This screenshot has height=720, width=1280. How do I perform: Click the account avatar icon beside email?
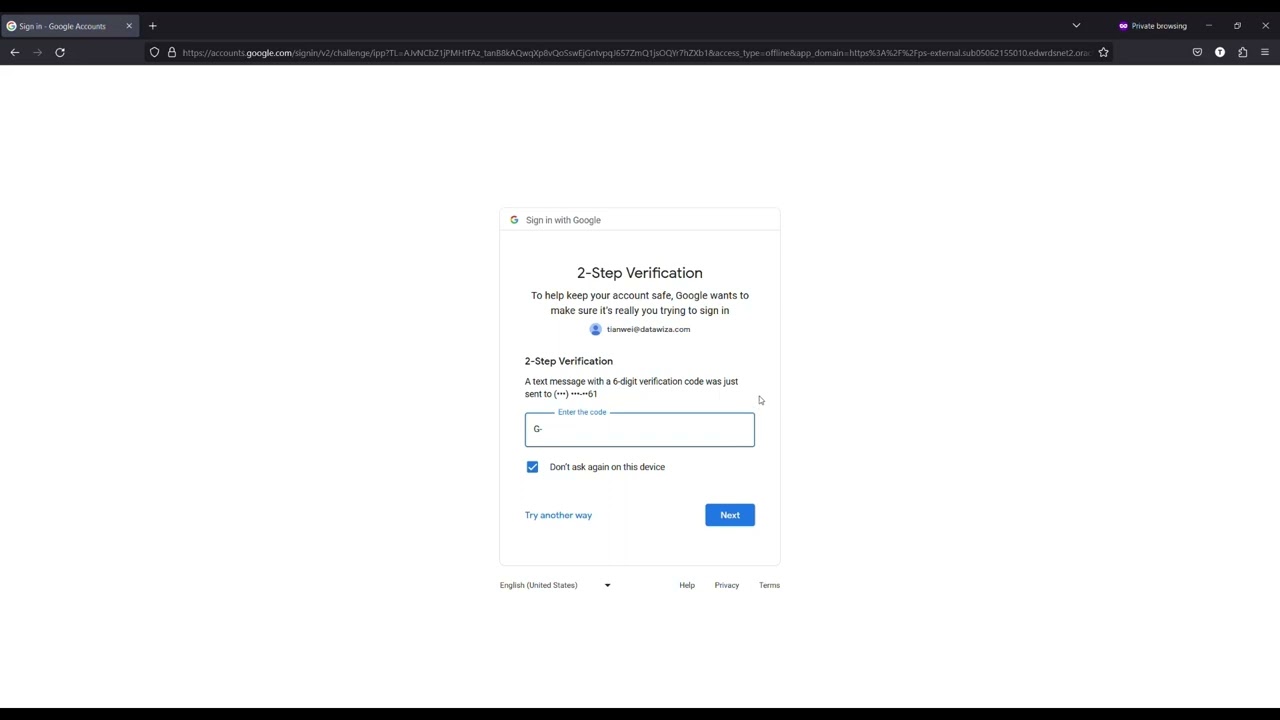596,329
